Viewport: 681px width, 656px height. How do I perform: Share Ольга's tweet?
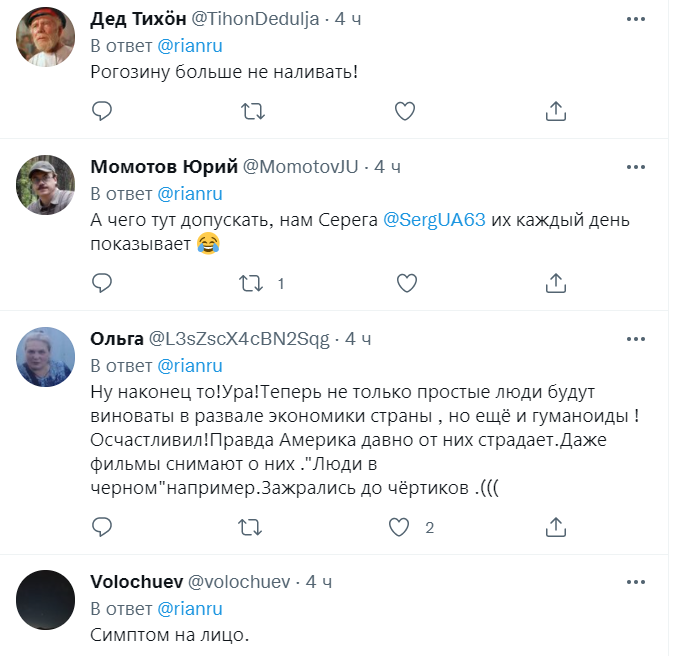(x=556, y=527)
